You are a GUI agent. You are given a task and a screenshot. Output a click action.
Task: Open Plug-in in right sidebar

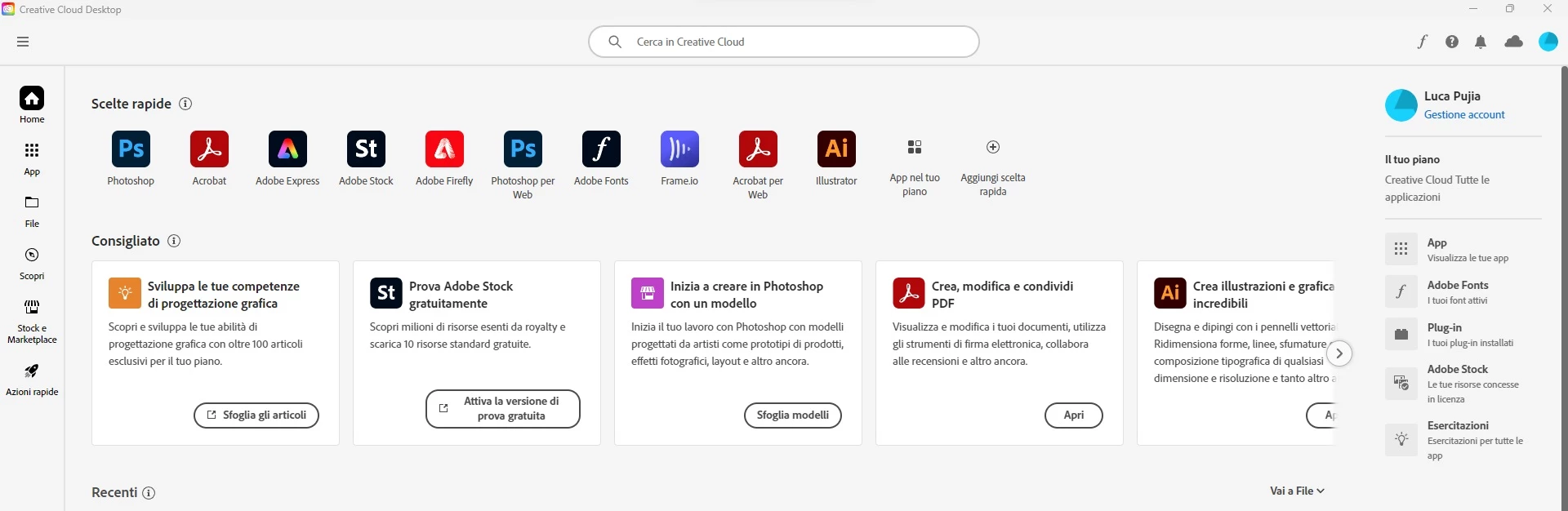click(1462, 335)
